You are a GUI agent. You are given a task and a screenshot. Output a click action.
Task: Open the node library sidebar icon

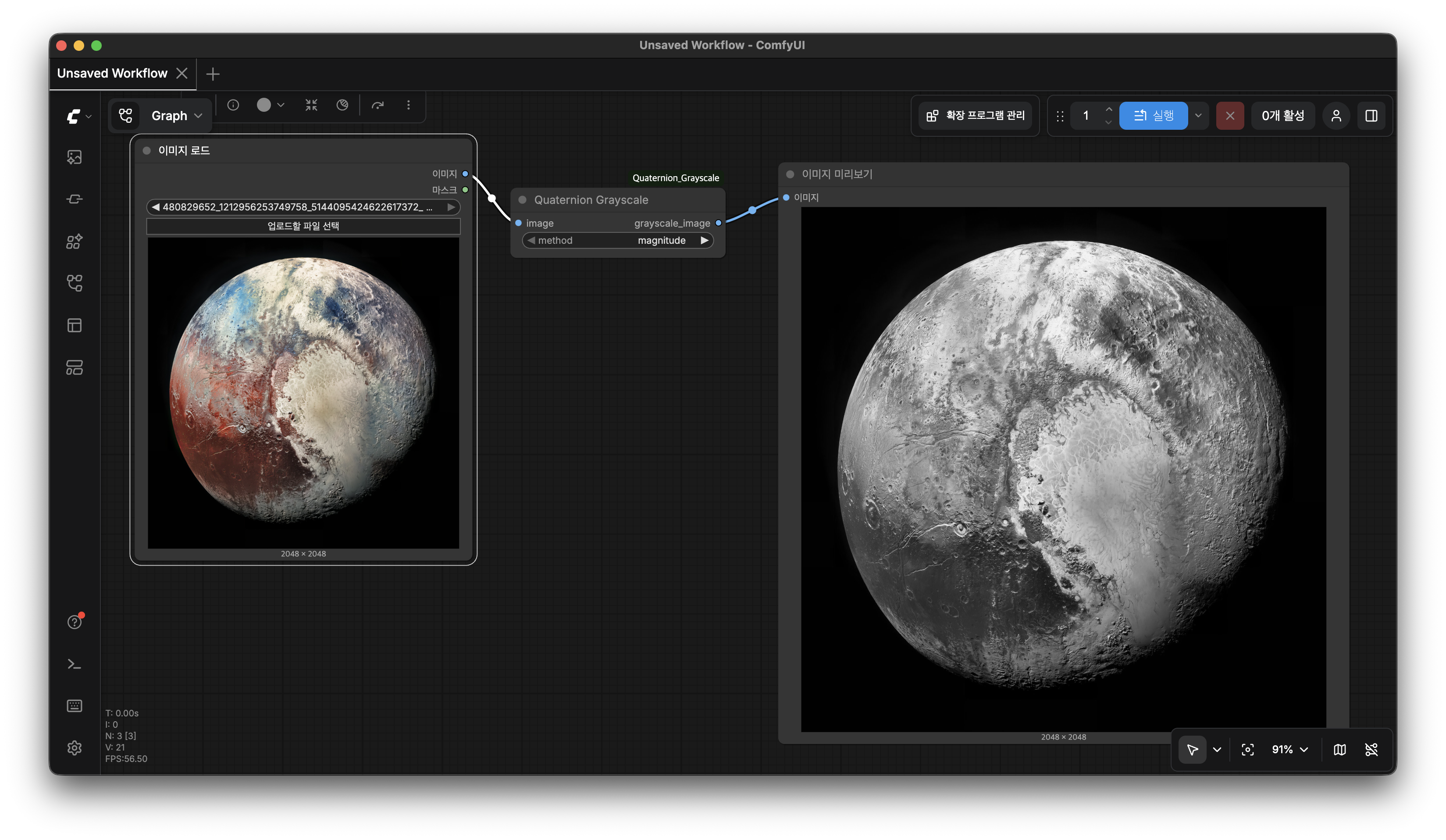tap(75, 241)
